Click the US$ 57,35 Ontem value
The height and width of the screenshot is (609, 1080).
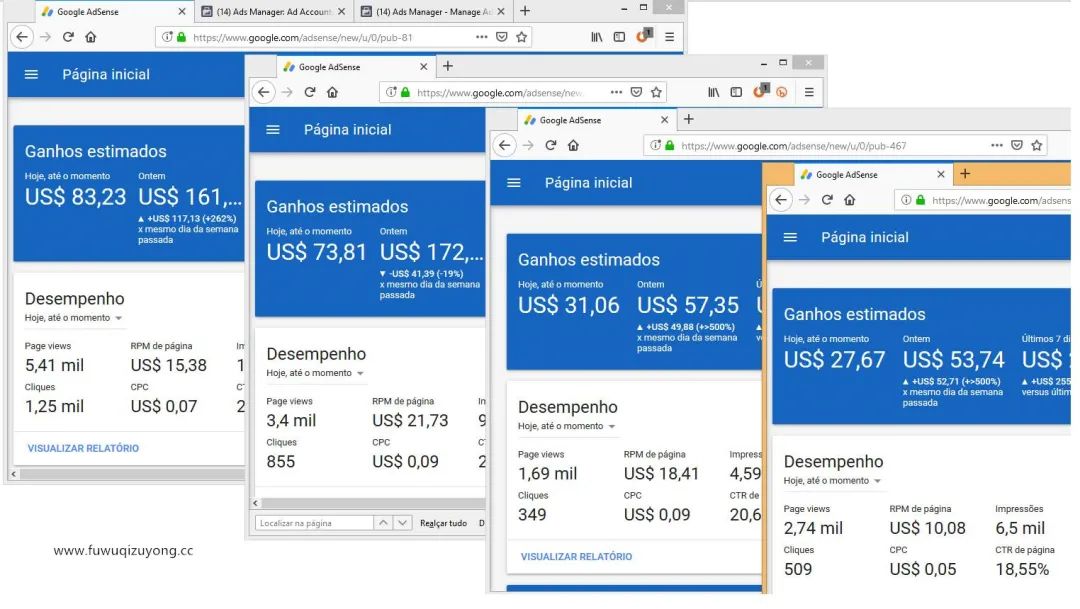pos(688,305)
